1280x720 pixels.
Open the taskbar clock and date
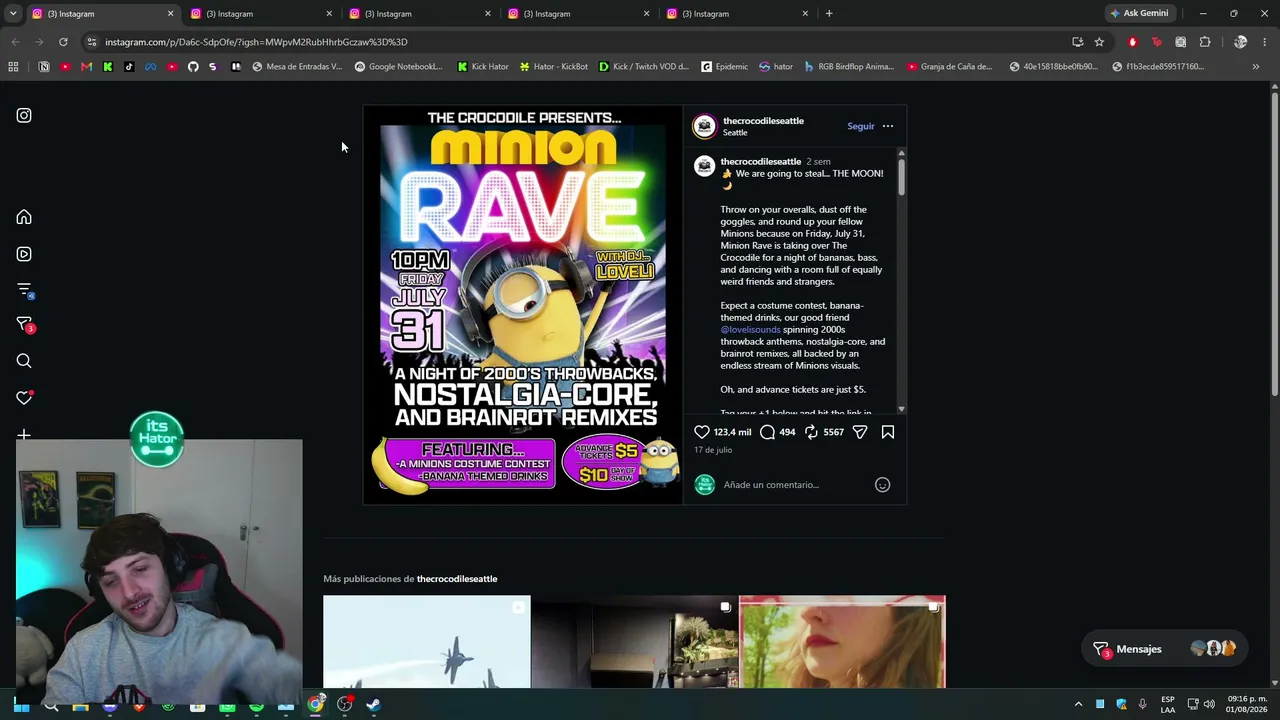pos(1247,704)
